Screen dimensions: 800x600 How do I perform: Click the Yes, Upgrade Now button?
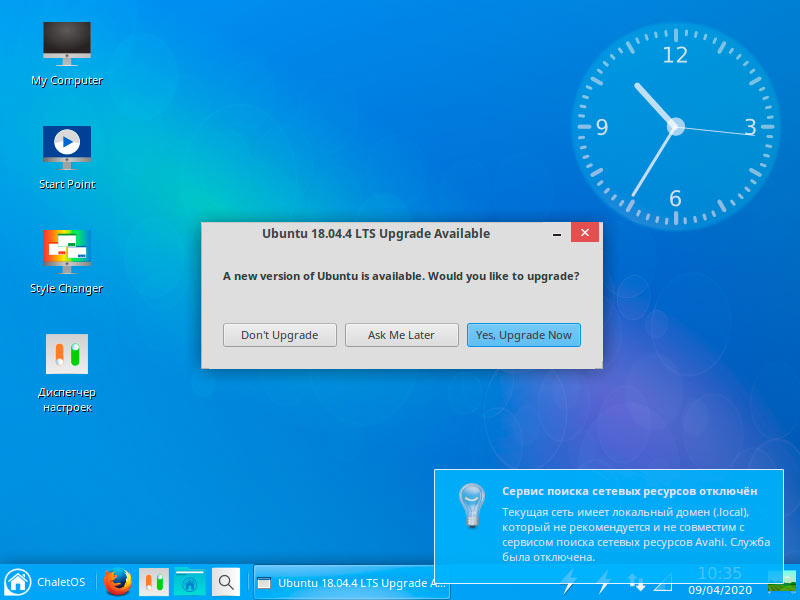pos(523,335)
